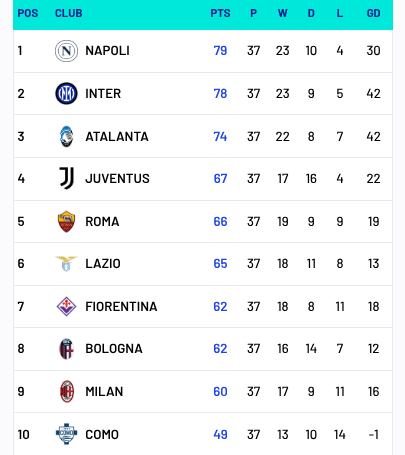The width and height of the screenshot is (405, 455).
Task: Click the POS column header
Action: point(28,13)
